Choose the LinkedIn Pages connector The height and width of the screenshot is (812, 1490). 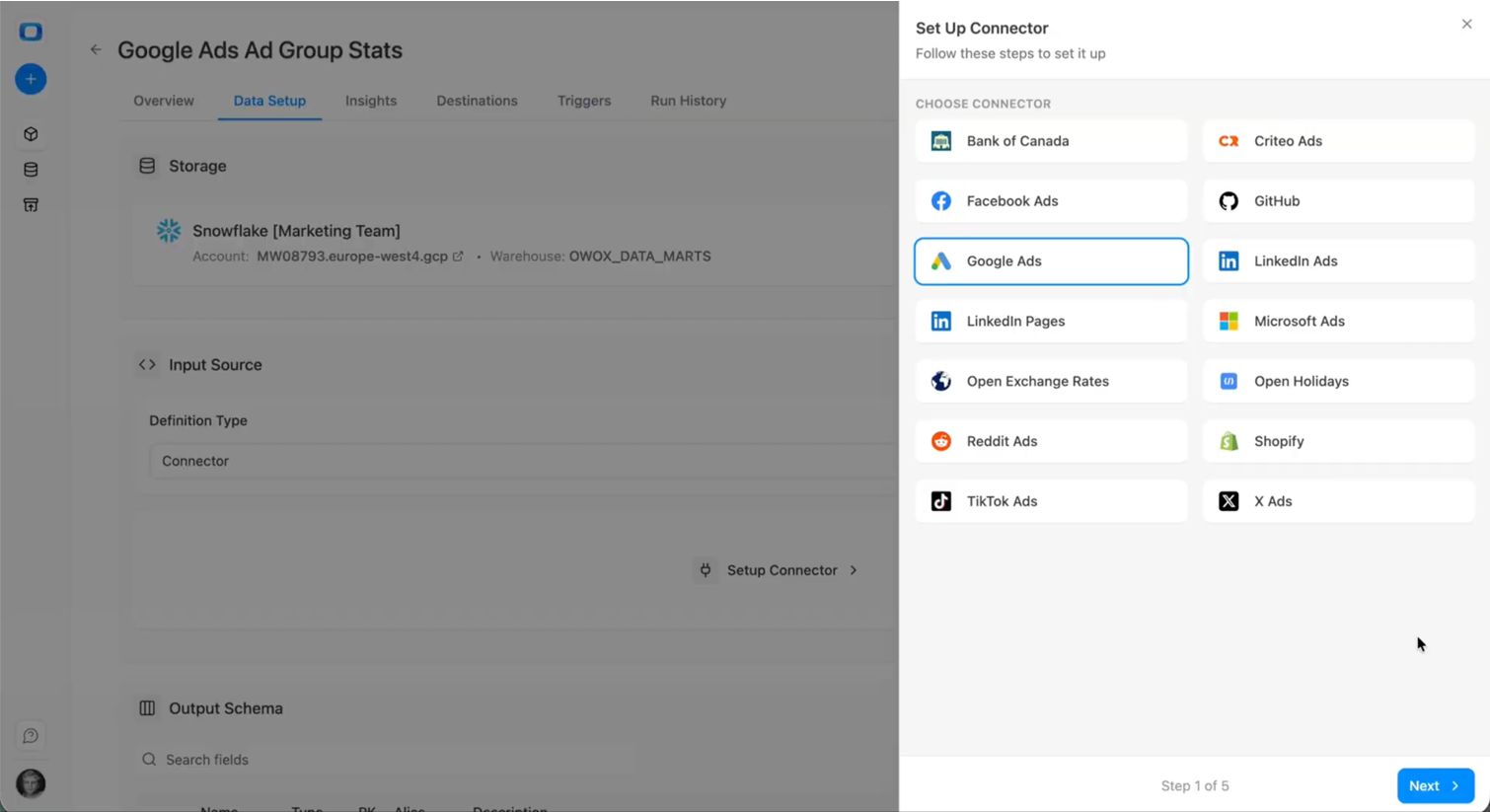pos(1051,322)
